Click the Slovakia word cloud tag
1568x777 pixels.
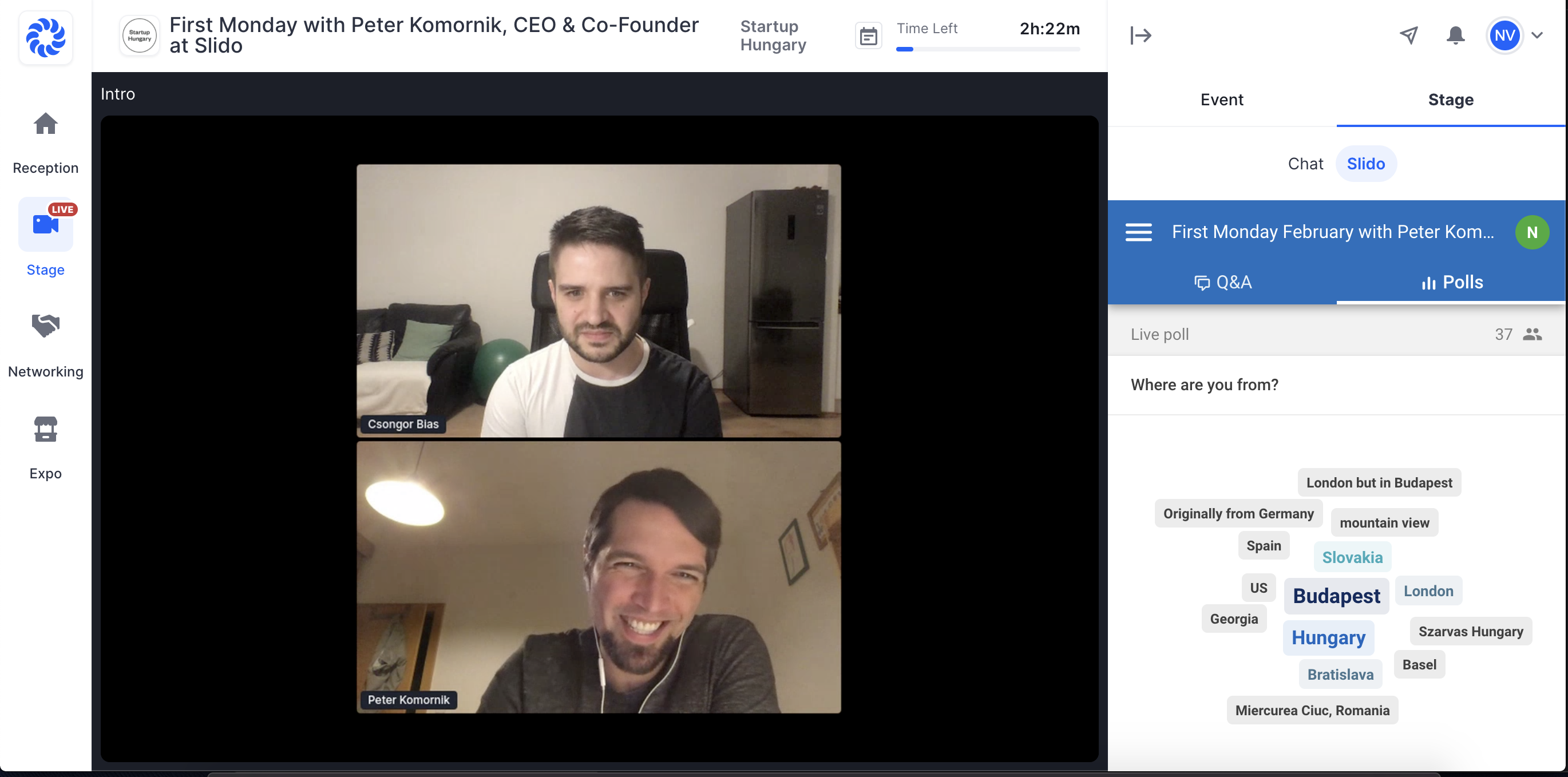pos(1352,557)
